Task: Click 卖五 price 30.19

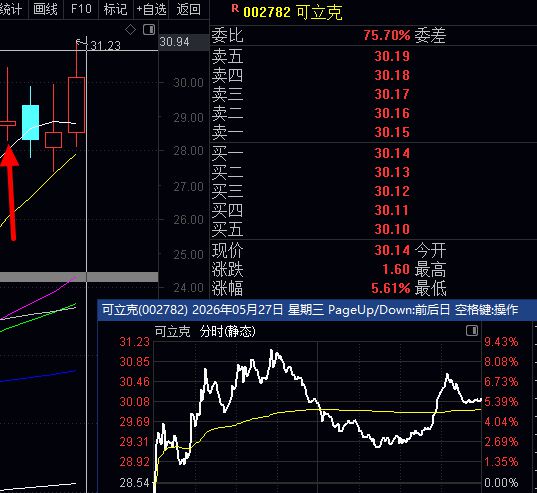Action: click(x=392, y=56)
